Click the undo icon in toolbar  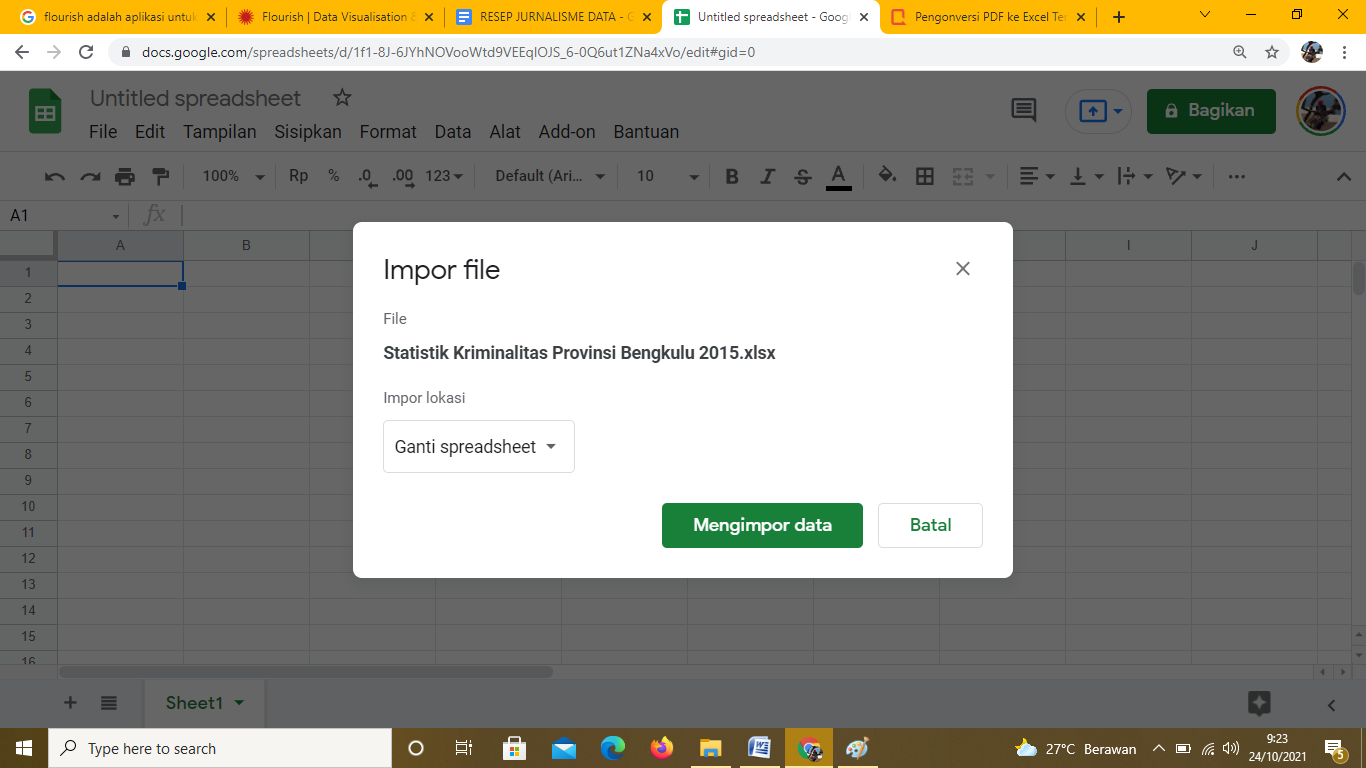tap(55, 177)
